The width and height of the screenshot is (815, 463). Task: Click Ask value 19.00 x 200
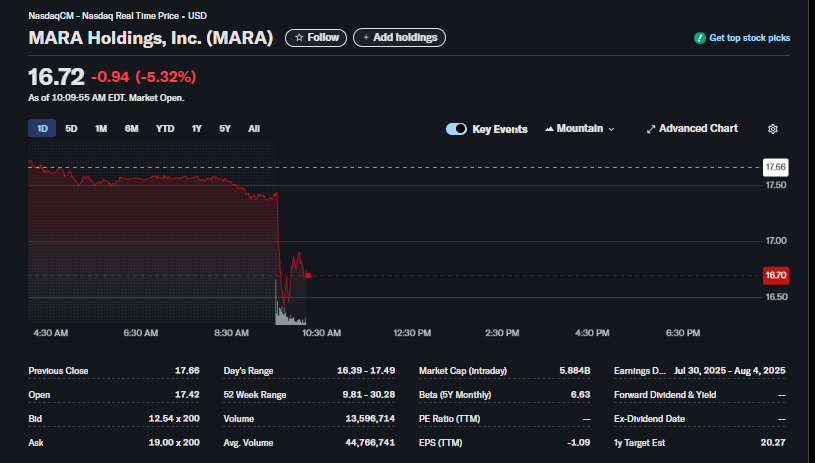pos(174,442)
